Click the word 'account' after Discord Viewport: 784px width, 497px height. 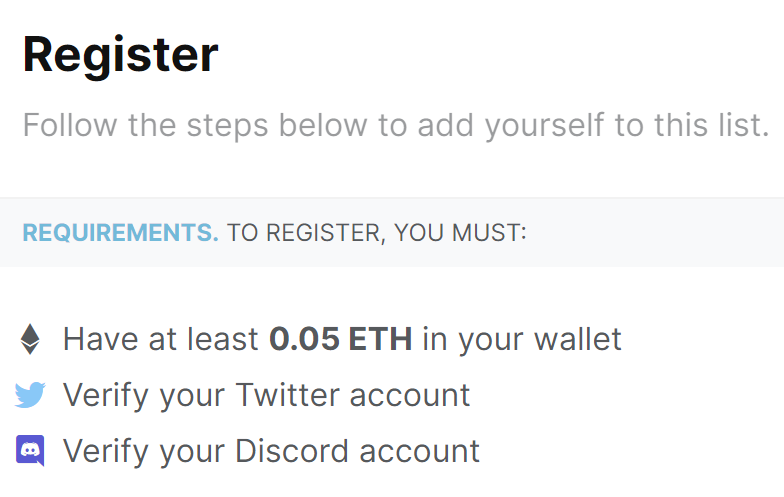click(x=420, y=451)
